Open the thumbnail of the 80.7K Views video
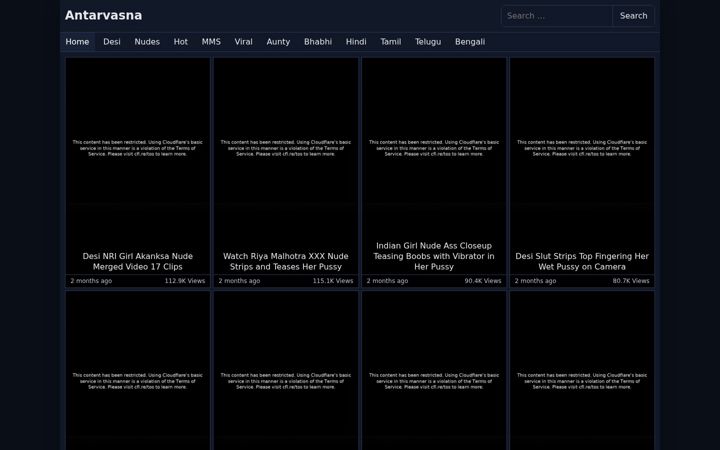720x450 pixels. click(x=582, y=148)
